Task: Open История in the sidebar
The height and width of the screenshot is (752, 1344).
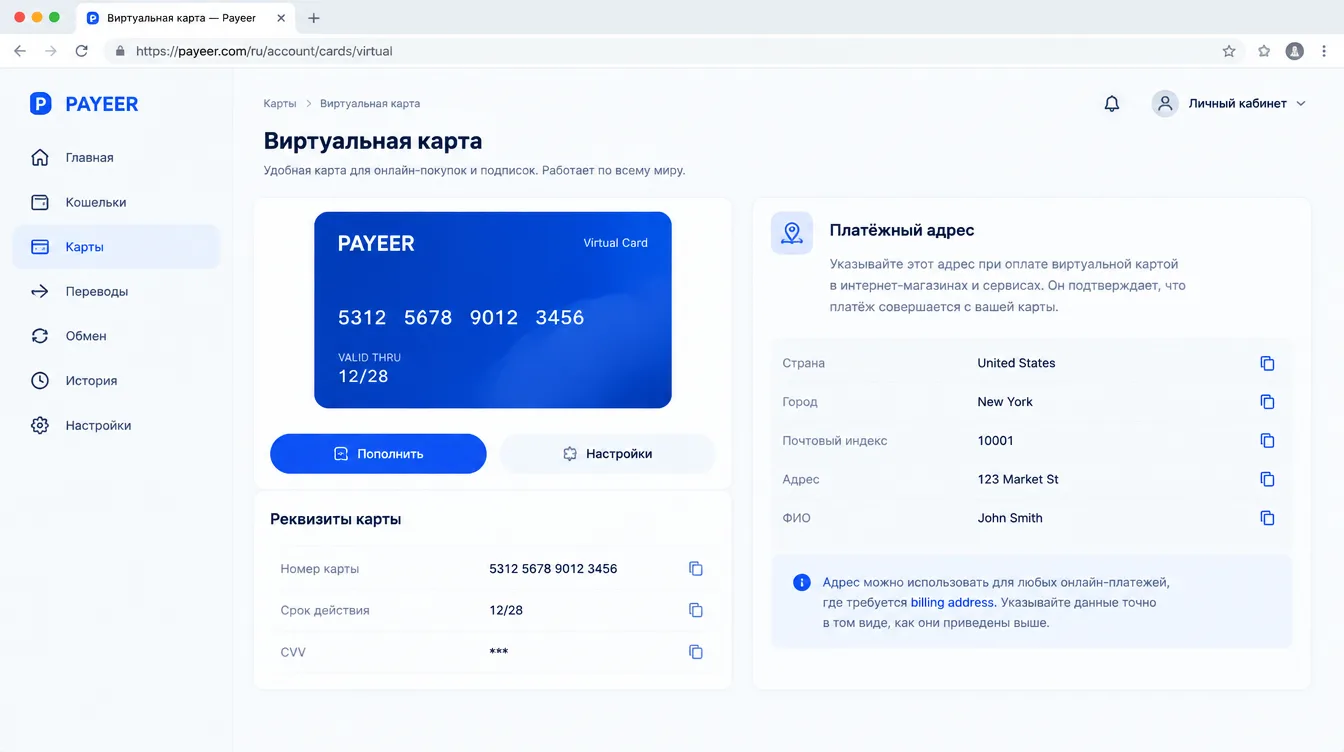Action: [116, 381]
